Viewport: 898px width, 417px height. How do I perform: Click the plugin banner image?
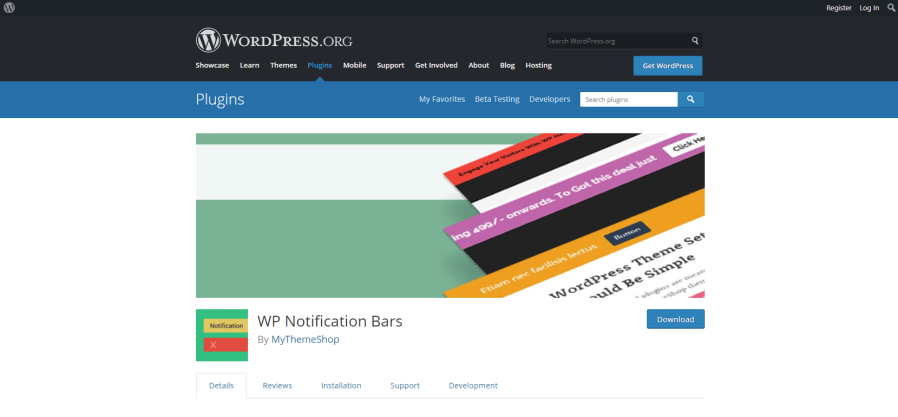coord(450,215)
